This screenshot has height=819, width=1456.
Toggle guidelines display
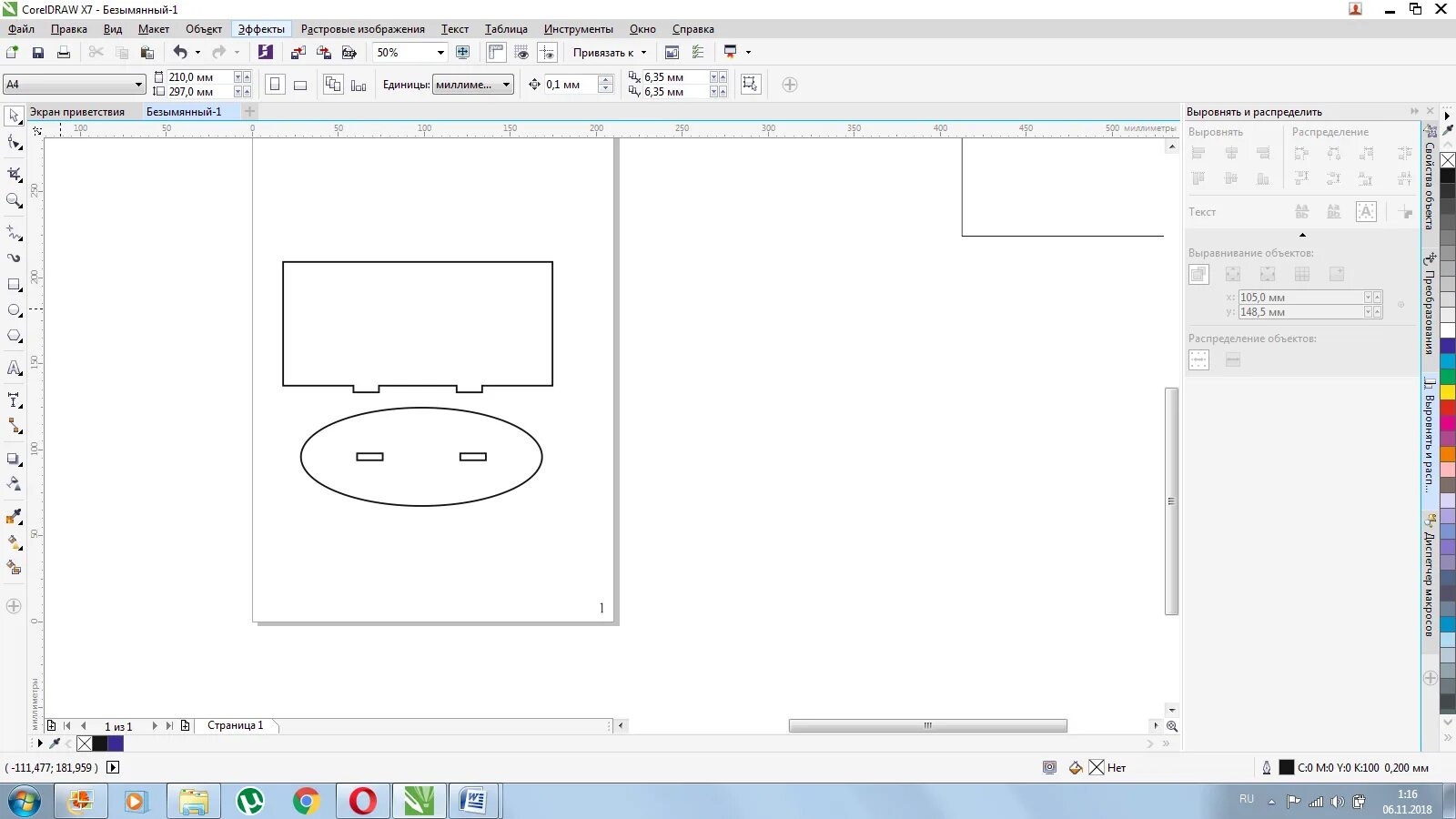(x=547, y=53)
